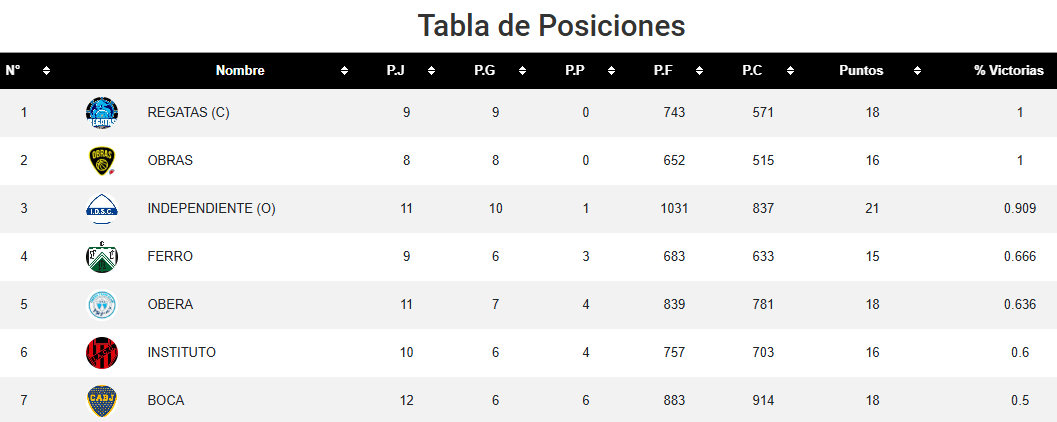Click the Tabla de Posiciones heading
This screenshot has width=1057, height=422.
pyautogui.click(x=551, y=26)
